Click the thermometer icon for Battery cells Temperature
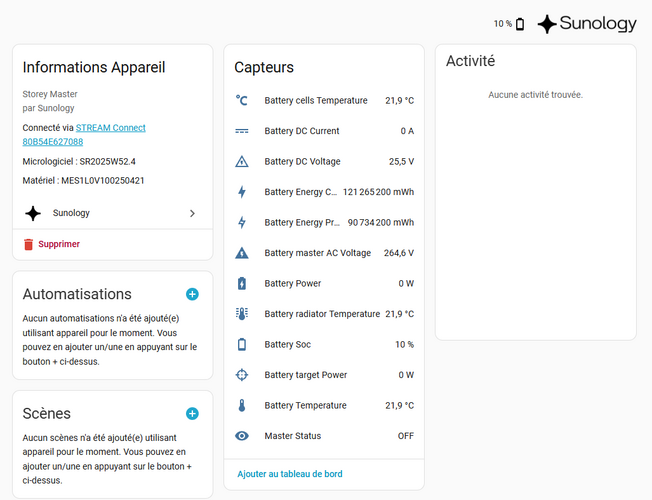The image size is (652, 500). point(242,100)
